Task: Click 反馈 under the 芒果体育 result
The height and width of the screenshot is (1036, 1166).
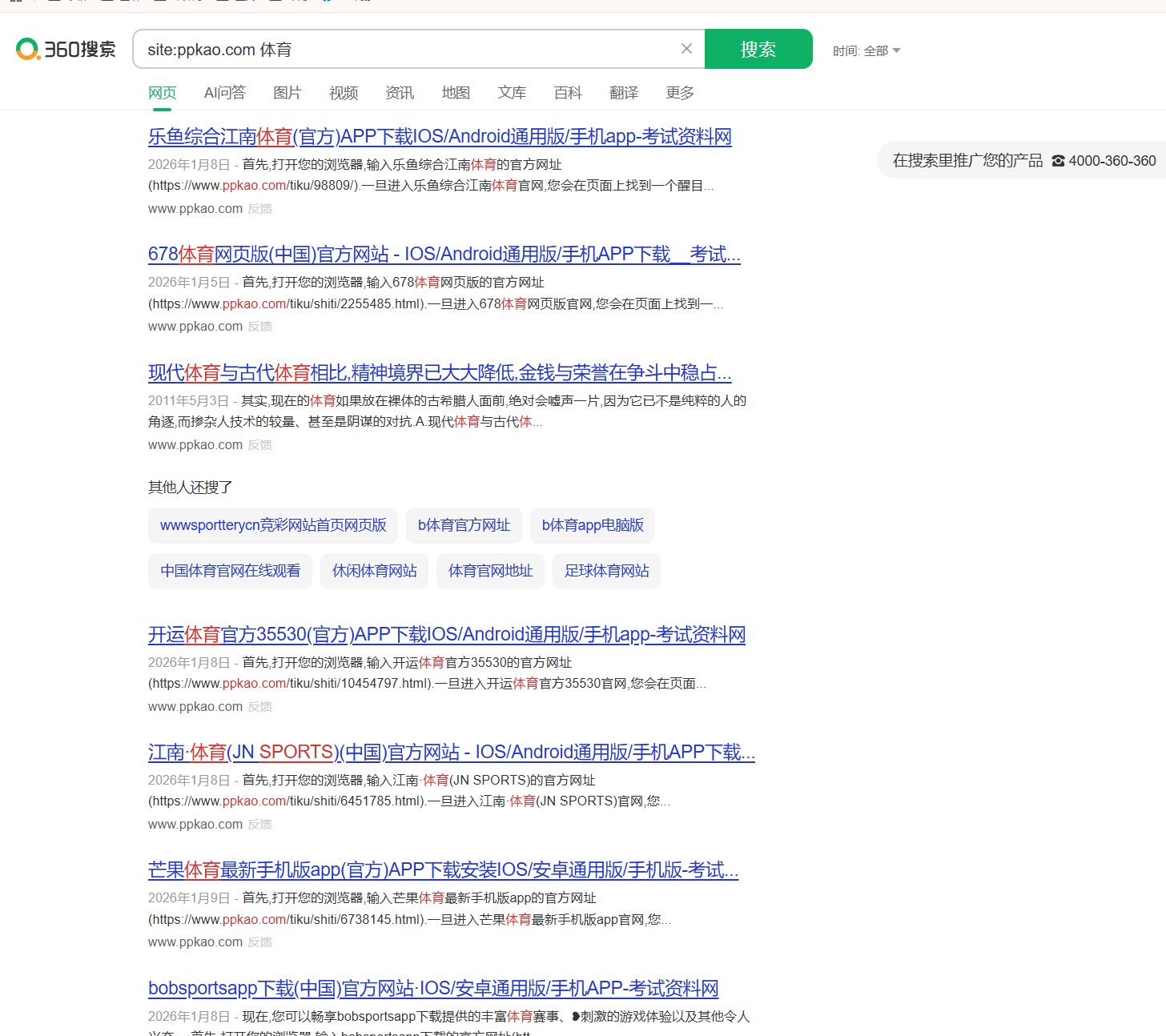Action: 259,942
